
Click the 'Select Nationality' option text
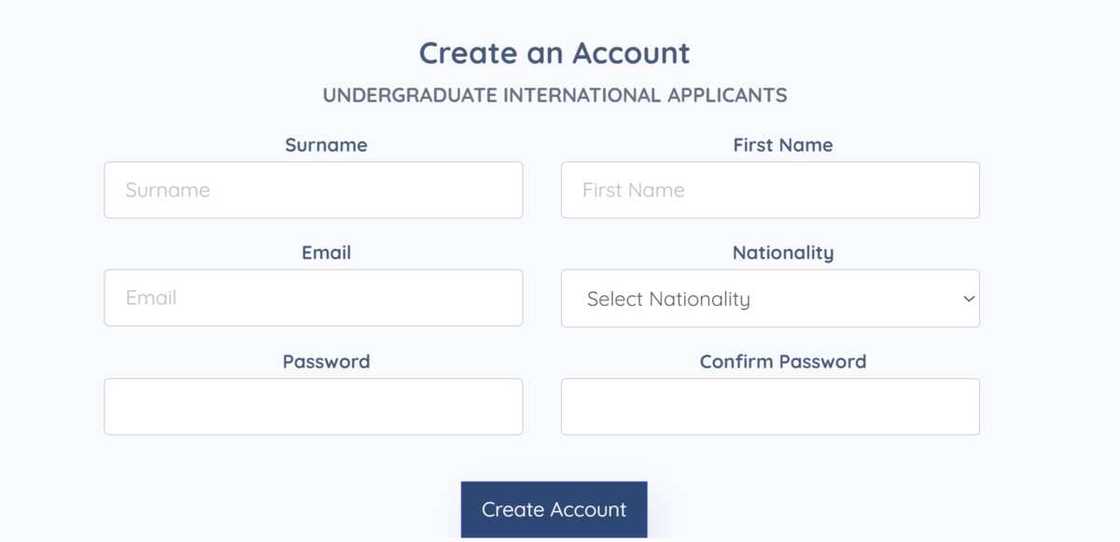[x=668, y=299]
